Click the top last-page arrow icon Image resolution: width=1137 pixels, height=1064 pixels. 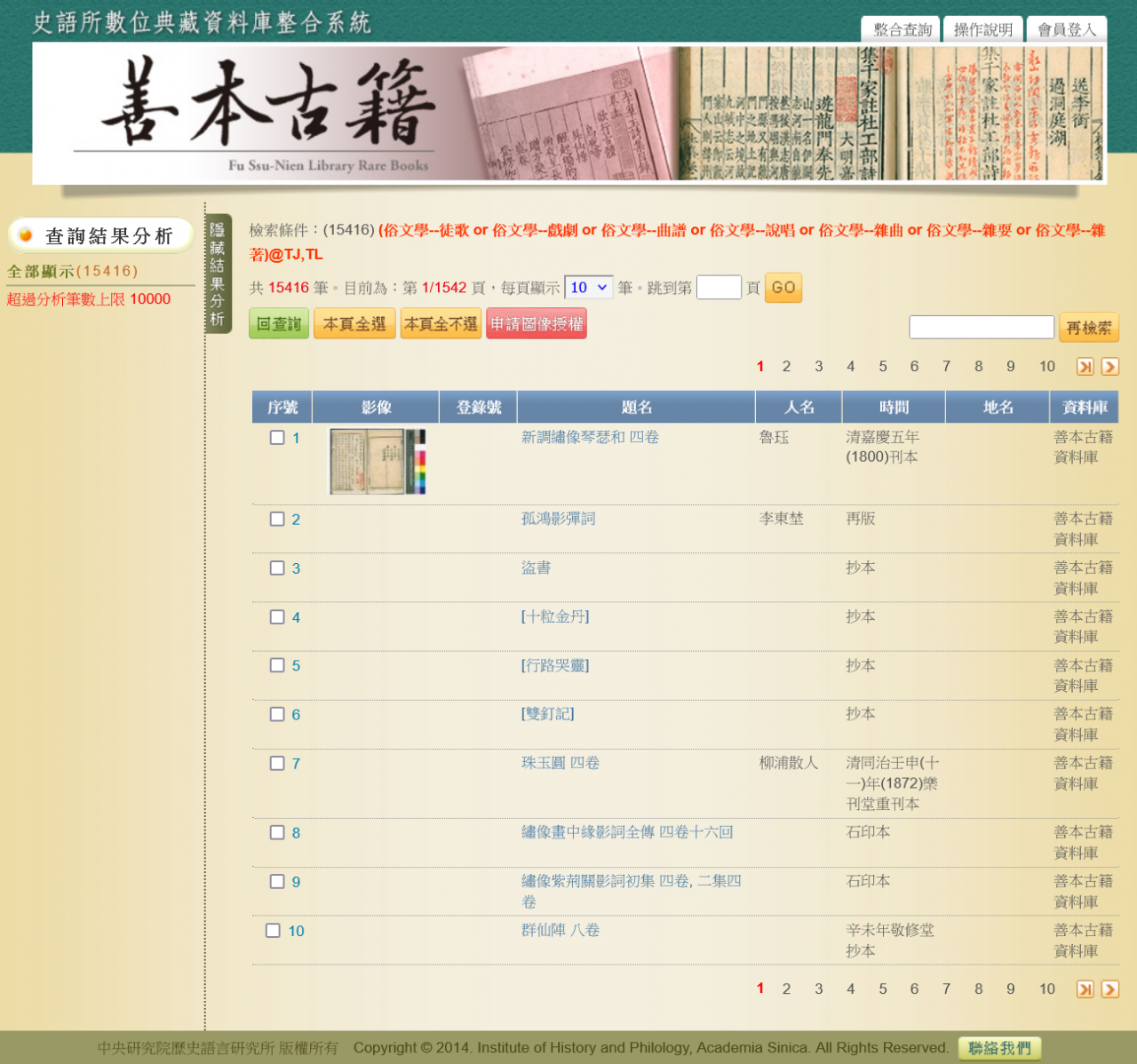click(x=1085, y=367)
